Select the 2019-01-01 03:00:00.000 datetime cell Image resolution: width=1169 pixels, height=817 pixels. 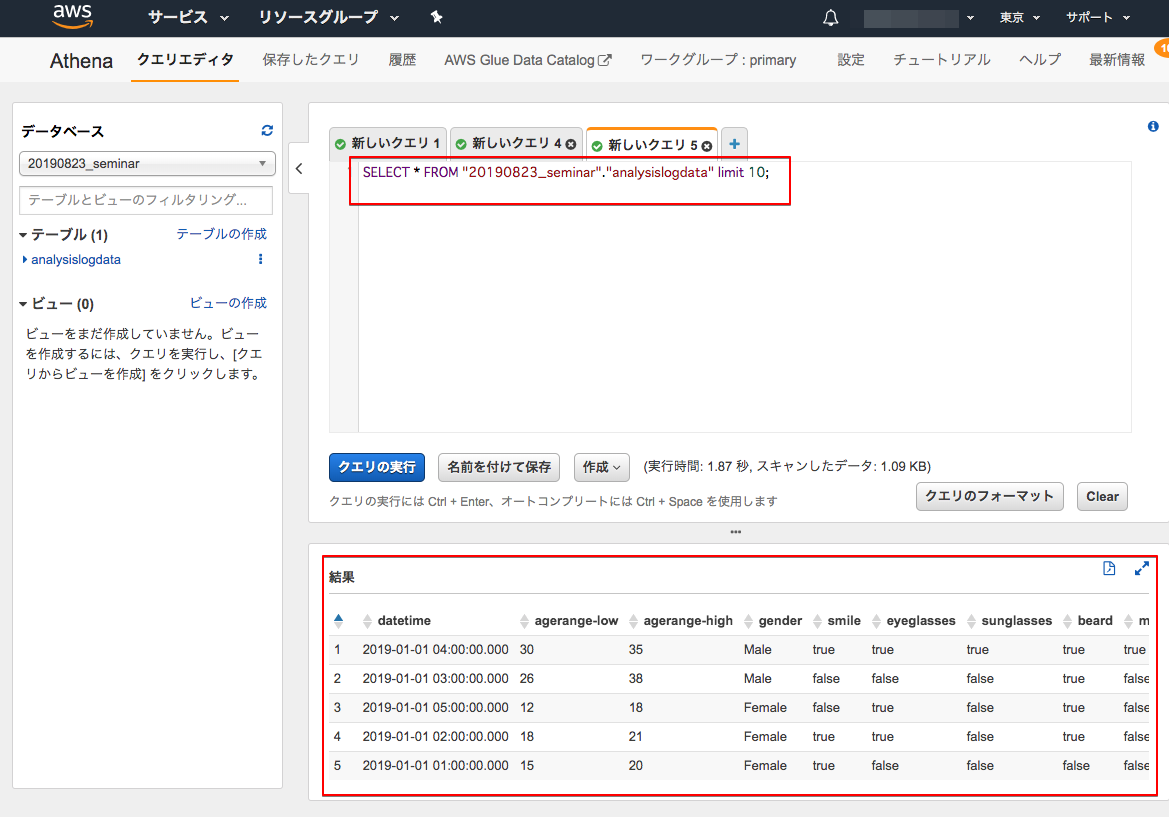435,678
